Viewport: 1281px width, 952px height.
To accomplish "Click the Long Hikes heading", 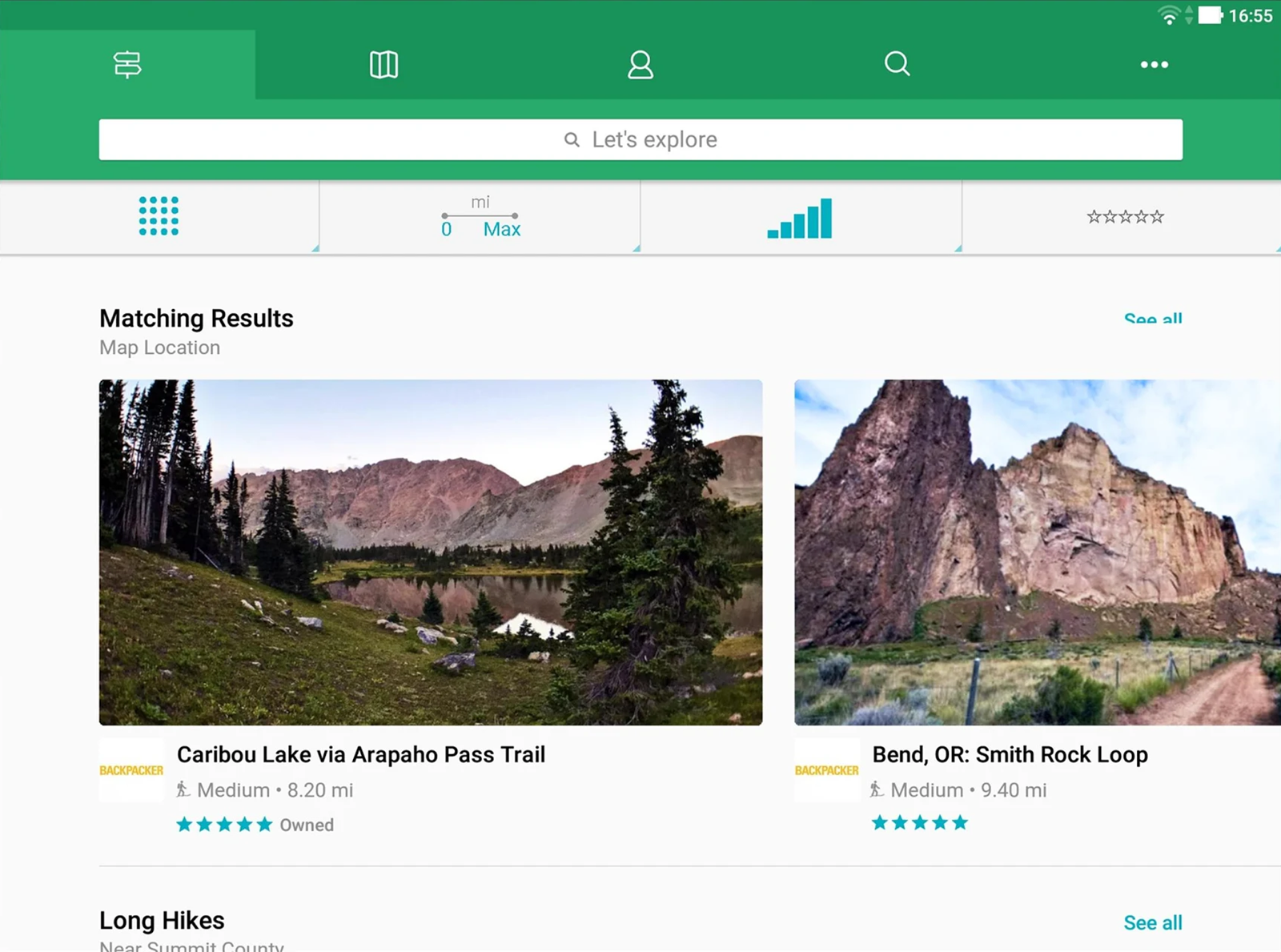I will click(x=162, y=921).
